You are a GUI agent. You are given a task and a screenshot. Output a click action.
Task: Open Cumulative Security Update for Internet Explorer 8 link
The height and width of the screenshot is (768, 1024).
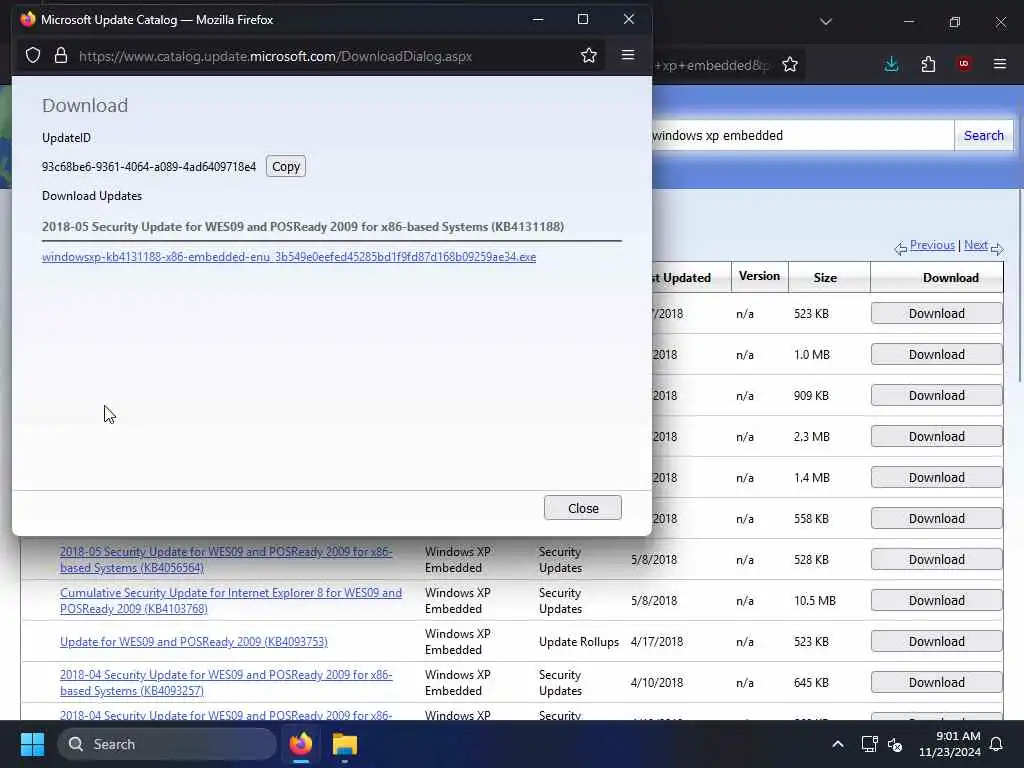coord(231,601)
